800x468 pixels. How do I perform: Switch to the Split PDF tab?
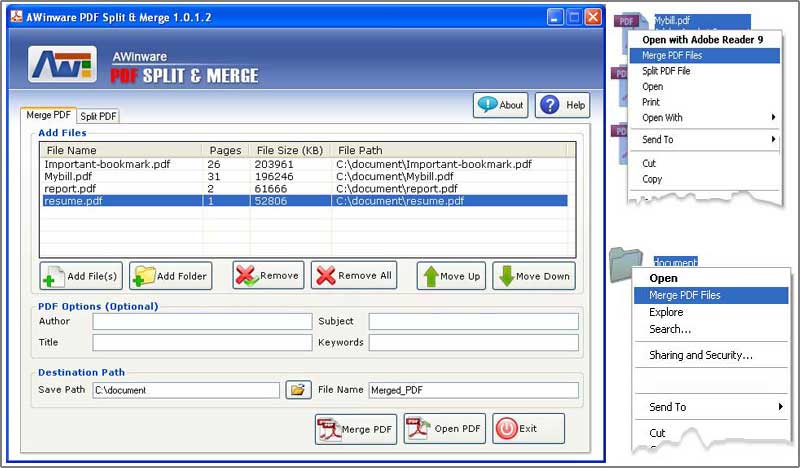pyautogui.click(x=98, y=116)
